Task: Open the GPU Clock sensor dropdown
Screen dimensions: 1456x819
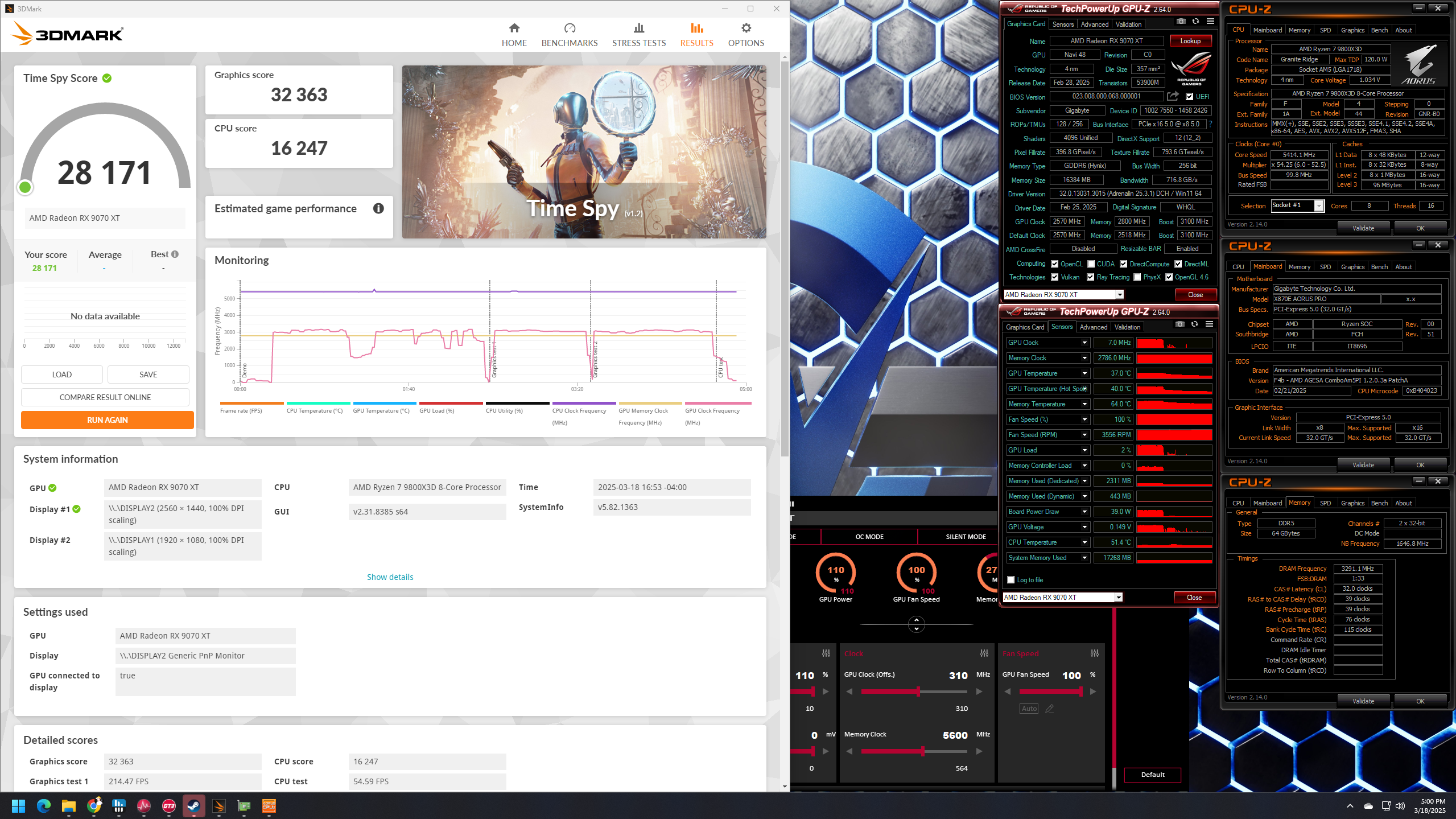Action: point(1084,343)
